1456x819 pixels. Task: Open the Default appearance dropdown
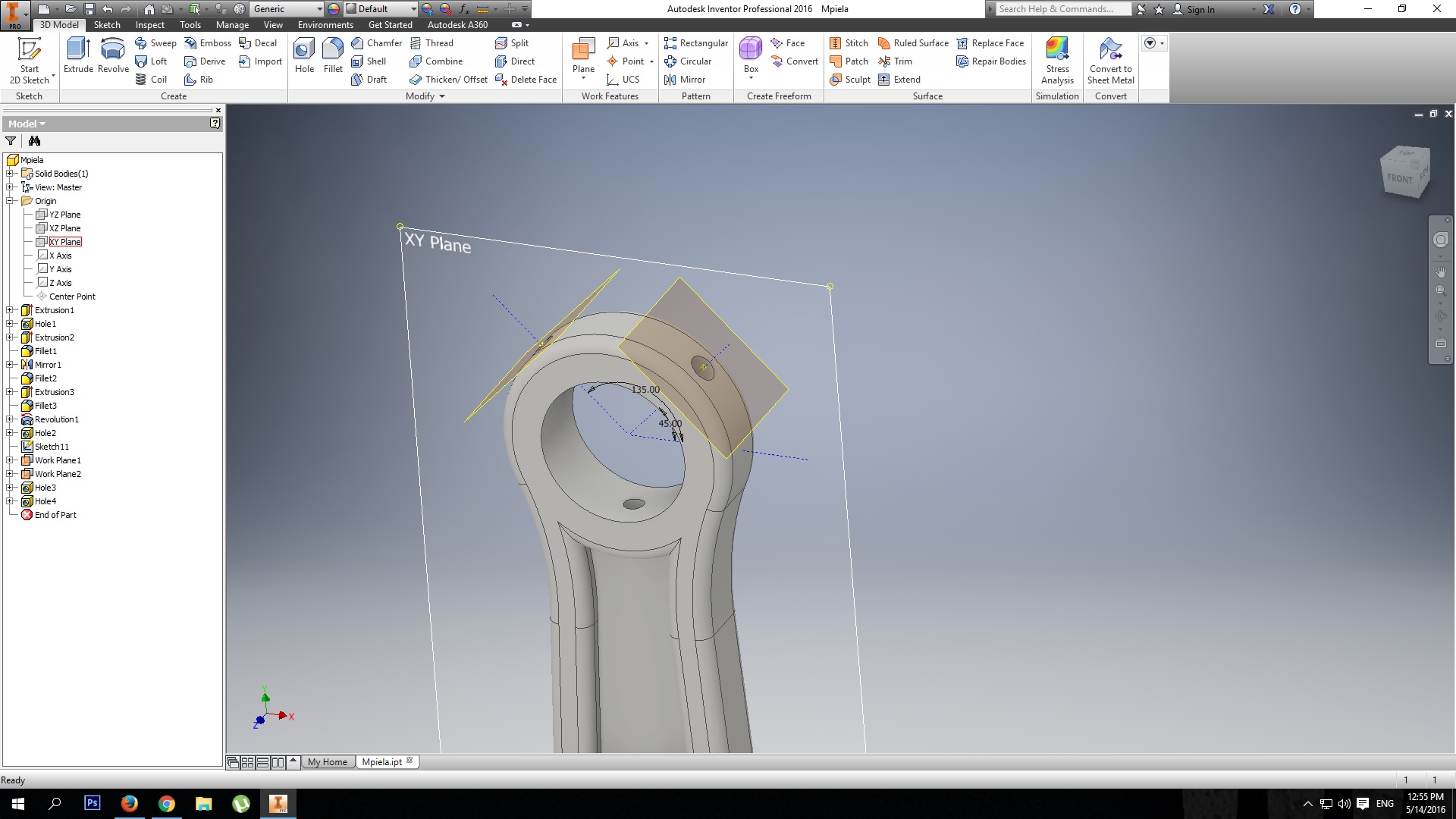413,9
